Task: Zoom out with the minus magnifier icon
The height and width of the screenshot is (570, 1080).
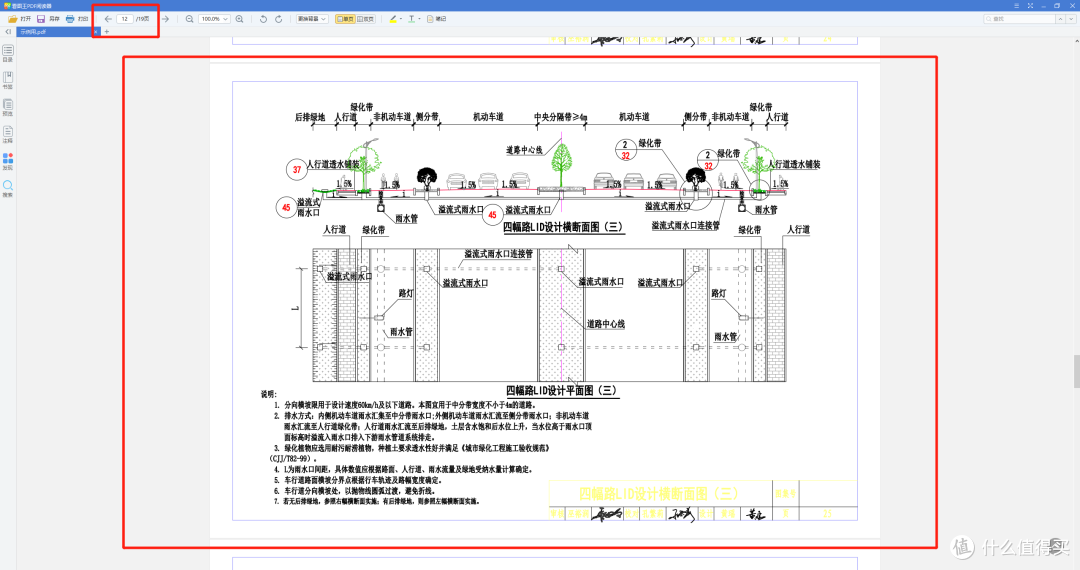Action: click(189, 19)
